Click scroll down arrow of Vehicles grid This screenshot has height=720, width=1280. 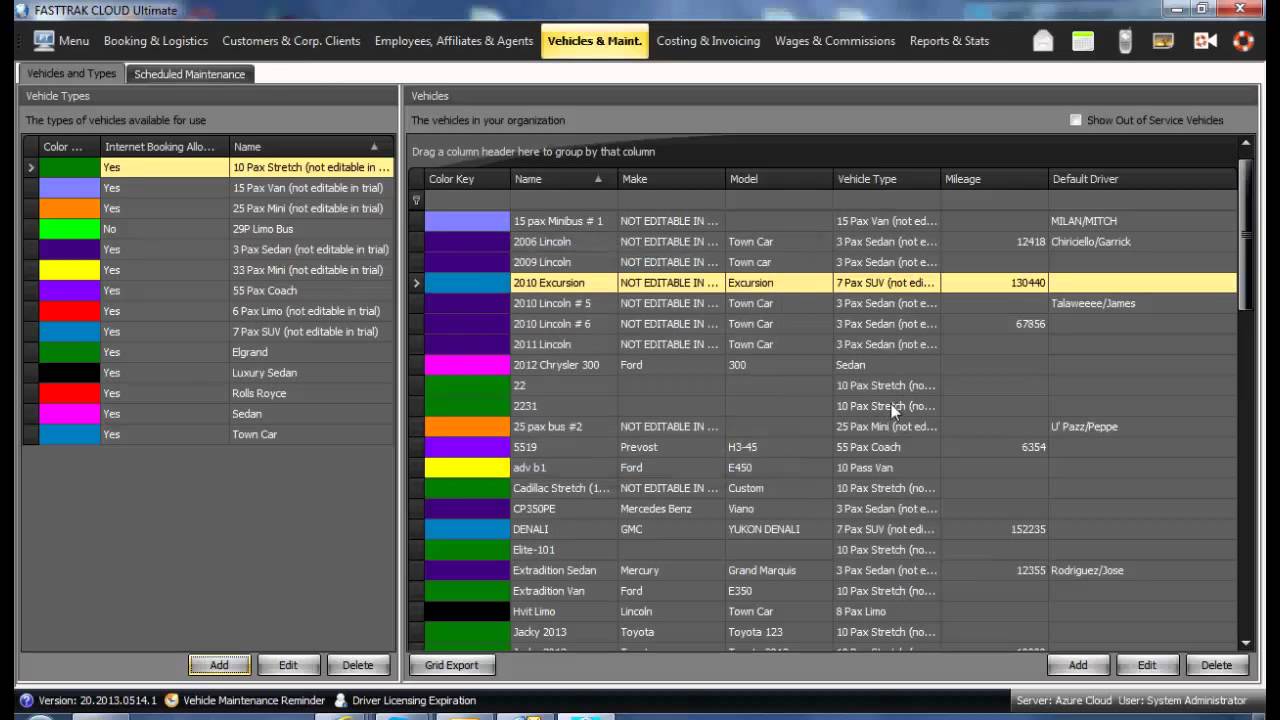[x=1245, y=643]
